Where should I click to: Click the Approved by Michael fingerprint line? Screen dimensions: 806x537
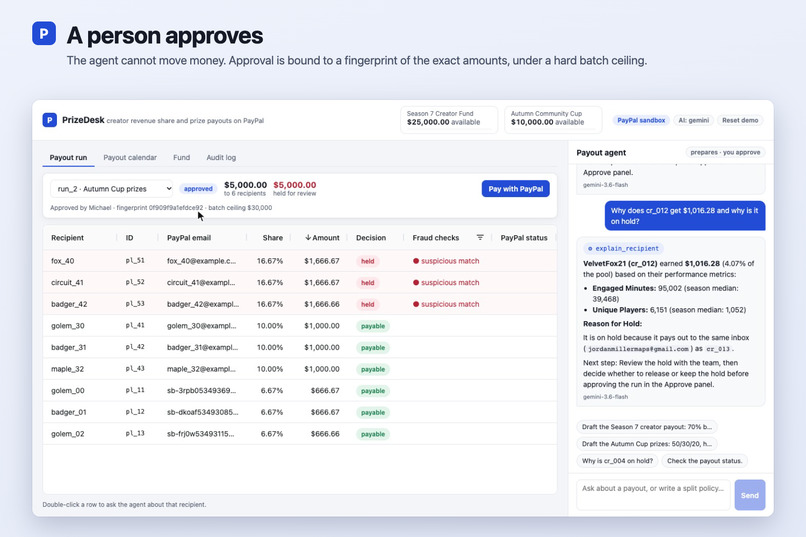click(161, 208)
